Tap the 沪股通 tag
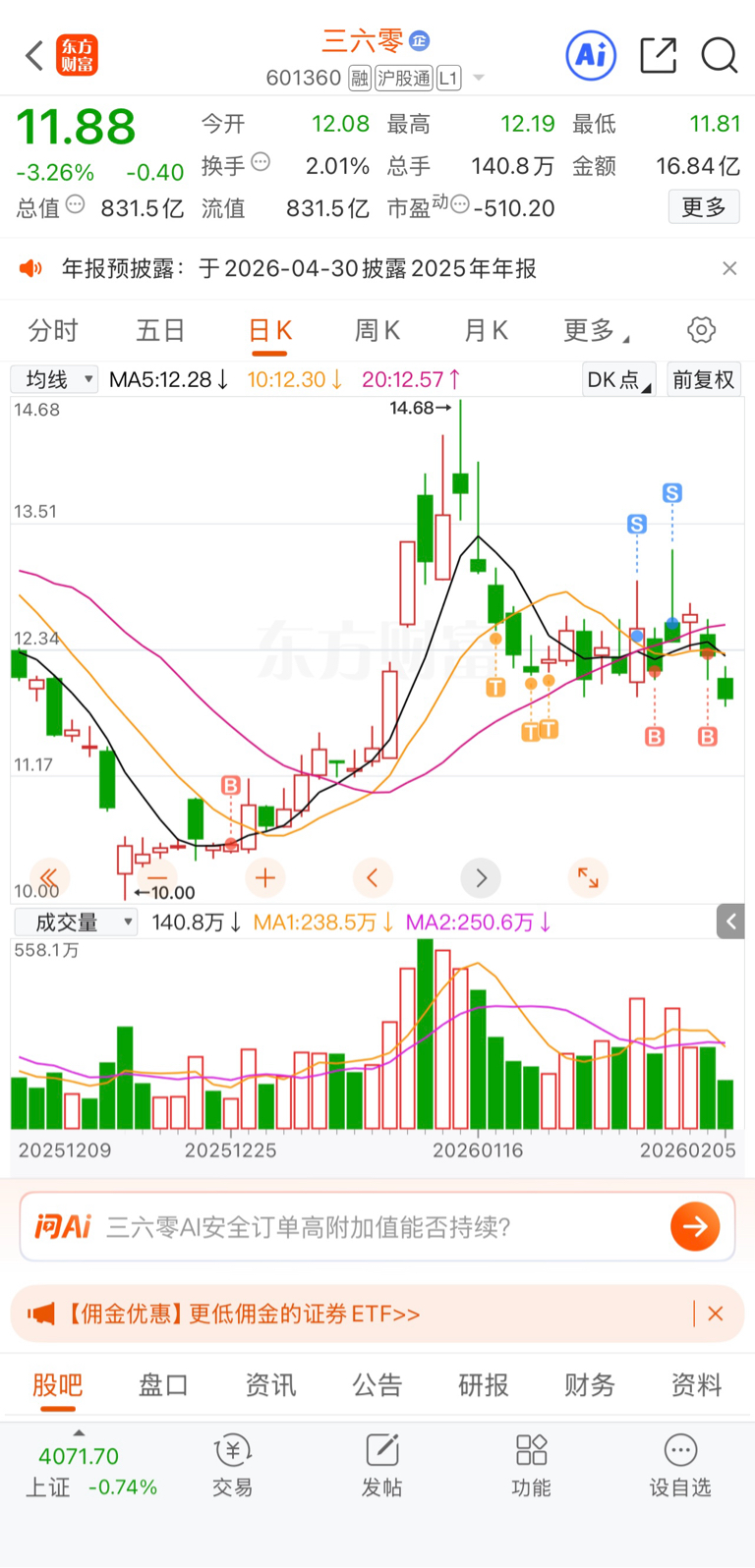This screenshot has height=1568, width=755. click(404, 78)
